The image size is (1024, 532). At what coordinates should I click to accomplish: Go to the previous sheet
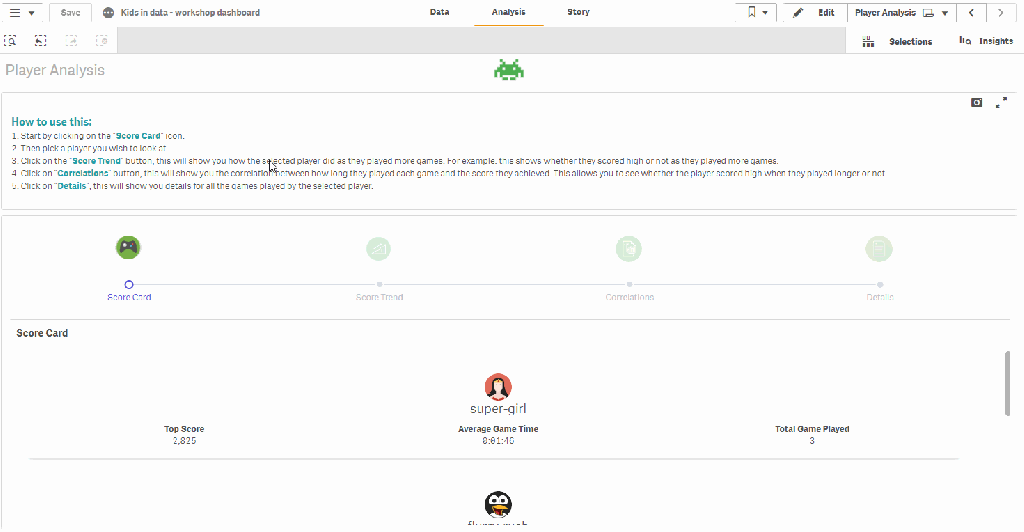click(971, 13)
